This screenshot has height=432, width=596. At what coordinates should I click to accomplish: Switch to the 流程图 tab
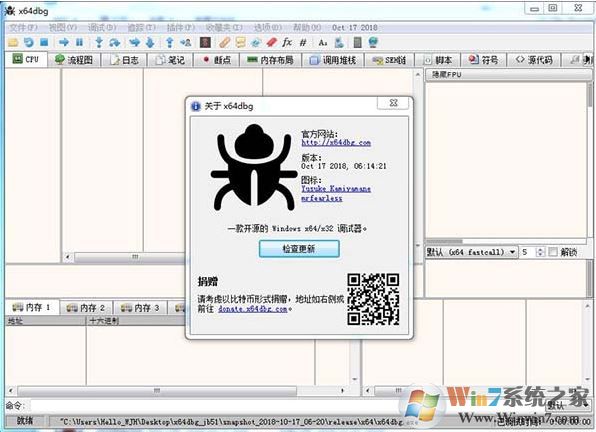[74, 60]
